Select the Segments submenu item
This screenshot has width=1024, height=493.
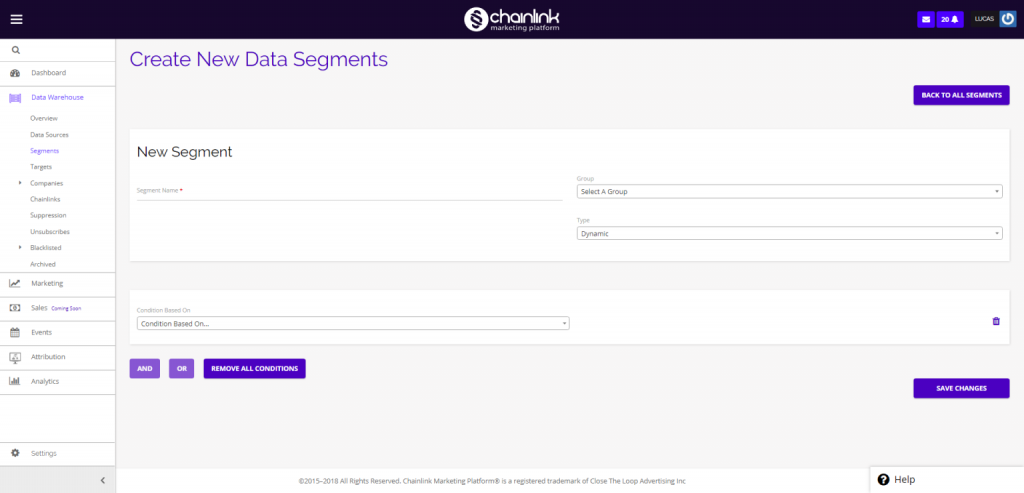44,151
